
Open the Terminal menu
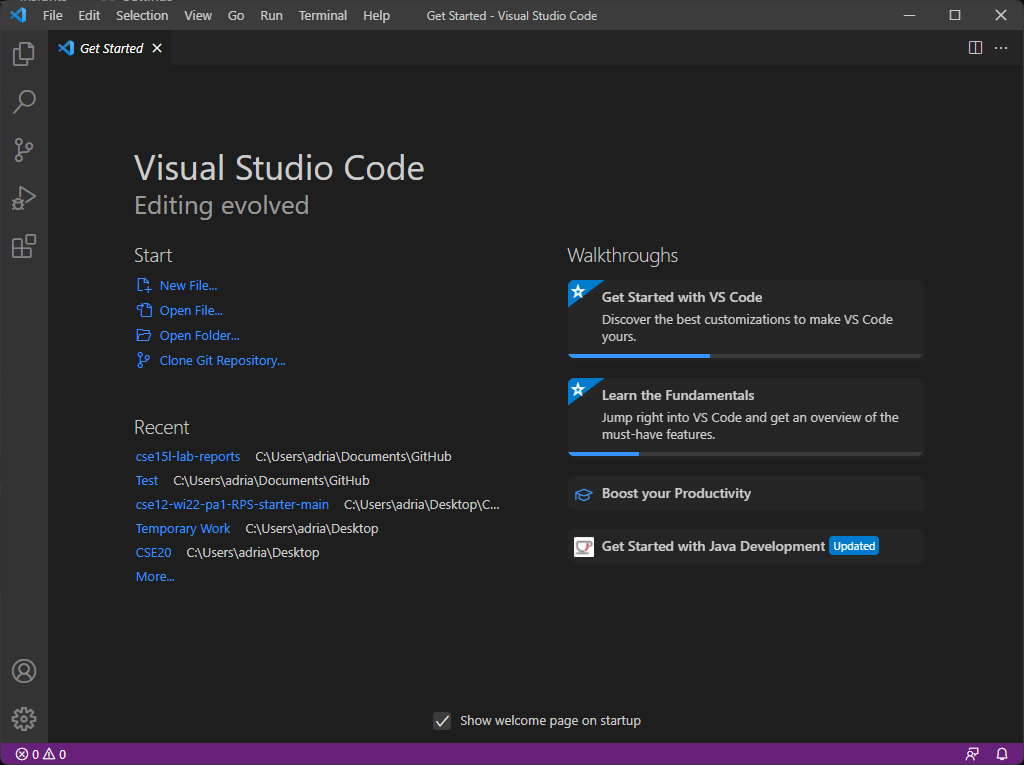click(323, 15)
